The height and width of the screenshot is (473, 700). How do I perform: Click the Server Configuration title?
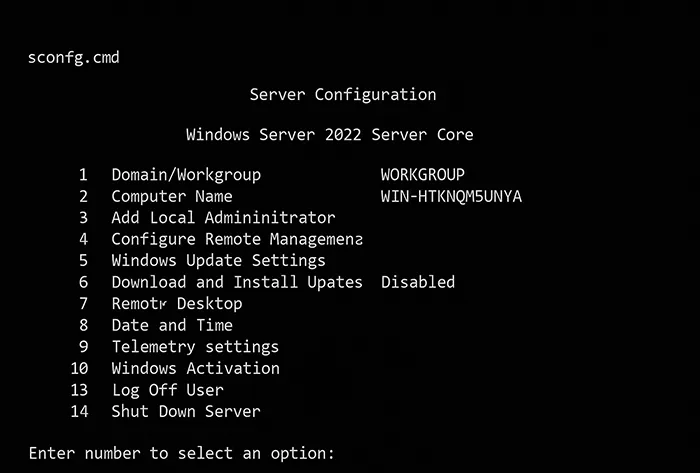point(342,95)
